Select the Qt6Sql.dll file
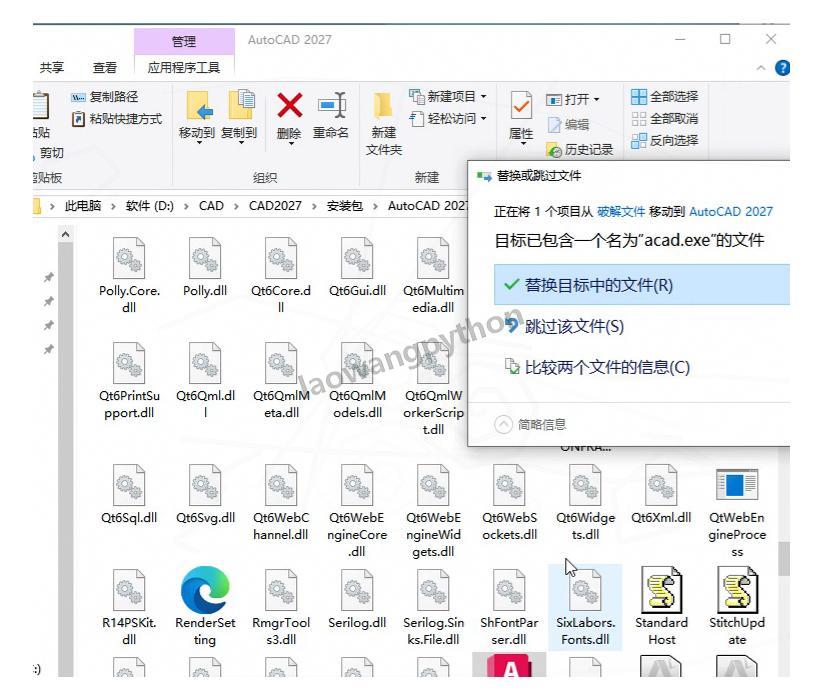Viewport: 823px width, 700px height. tap(129, 494)
